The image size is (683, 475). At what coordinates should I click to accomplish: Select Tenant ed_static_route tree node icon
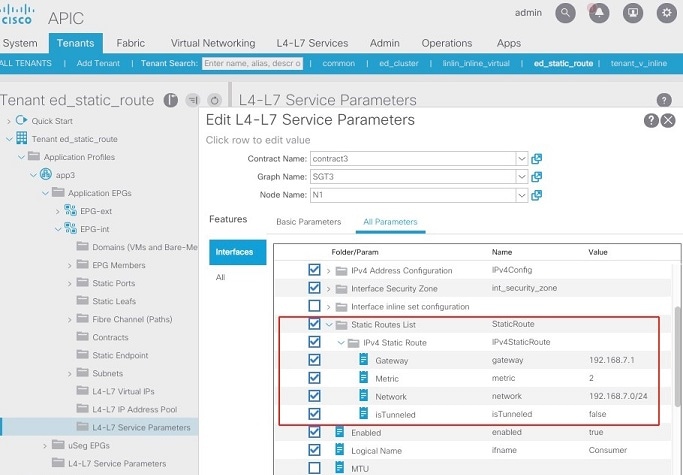click(21, 138)
